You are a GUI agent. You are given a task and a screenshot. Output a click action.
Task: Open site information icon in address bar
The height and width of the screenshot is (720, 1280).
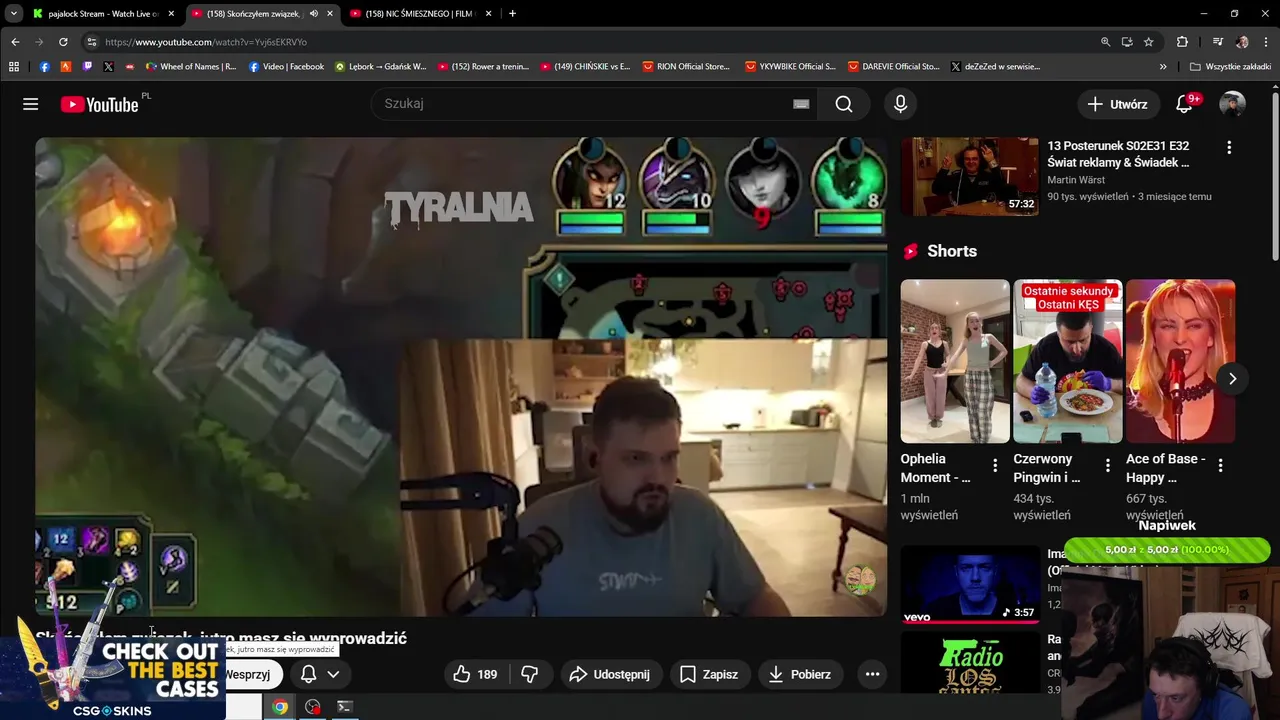pos(91,42)
